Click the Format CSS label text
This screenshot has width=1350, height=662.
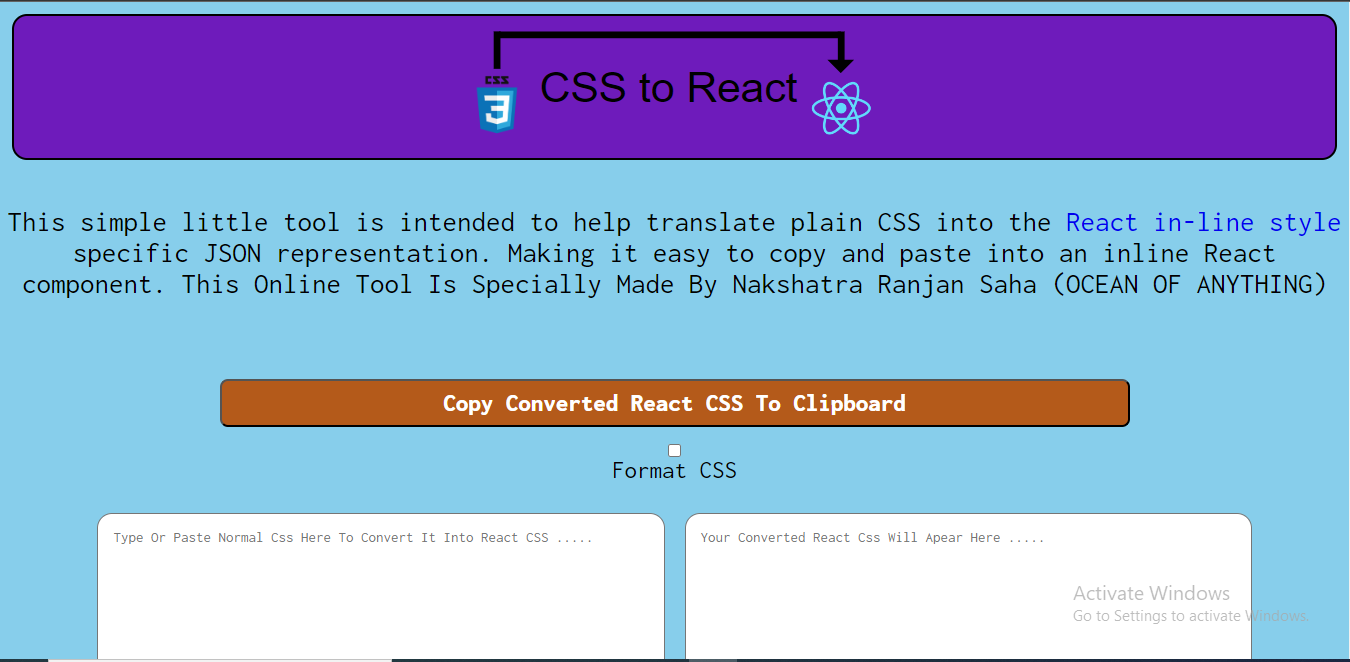675,471
